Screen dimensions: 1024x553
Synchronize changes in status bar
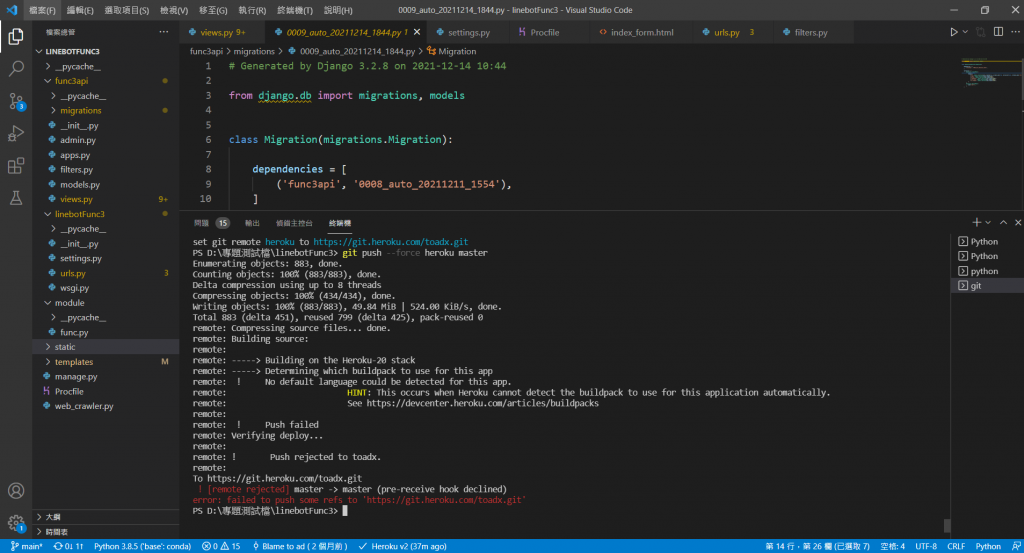pyautogui.click(x=69, y=546)
